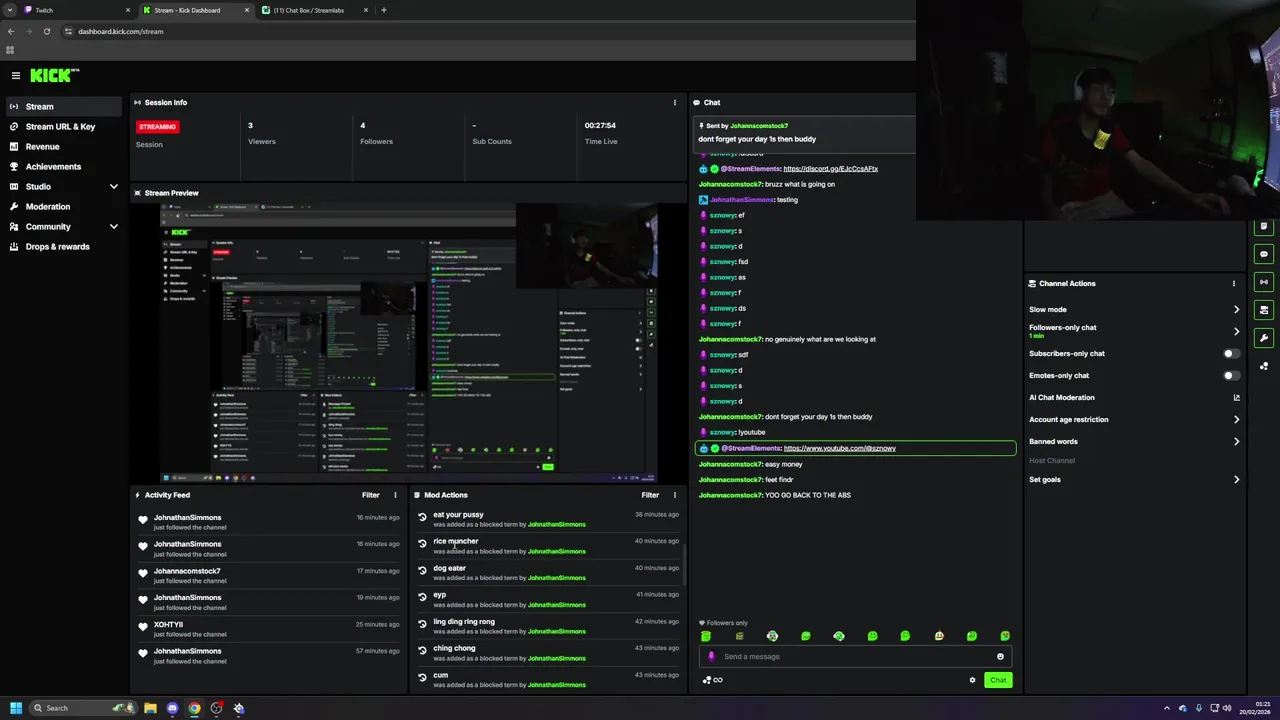The image size is (1280, 720).
Task: Open Moderation in the sidebar
Action: 63,206
